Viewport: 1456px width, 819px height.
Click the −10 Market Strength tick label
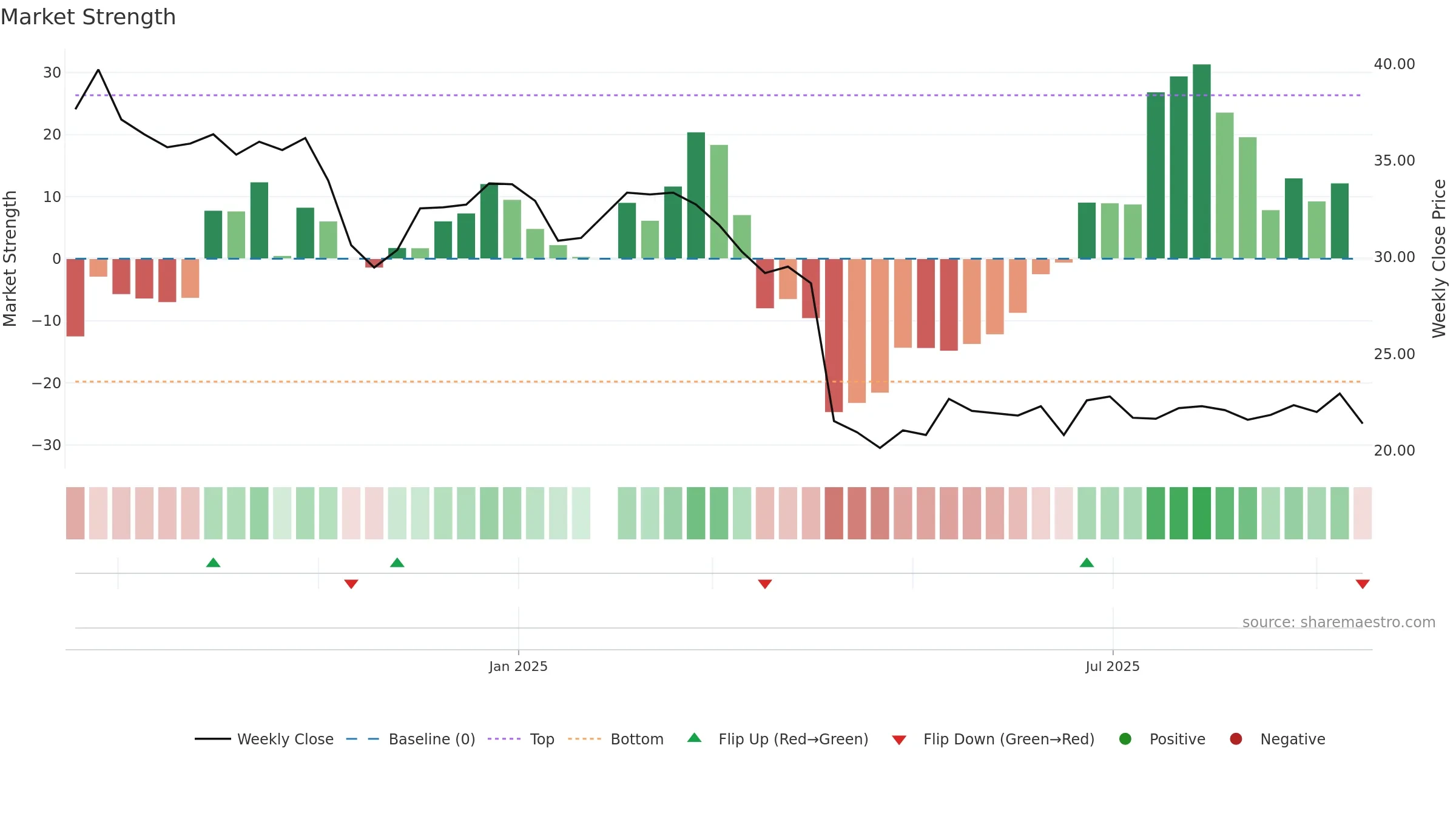[x=47, y=320]
